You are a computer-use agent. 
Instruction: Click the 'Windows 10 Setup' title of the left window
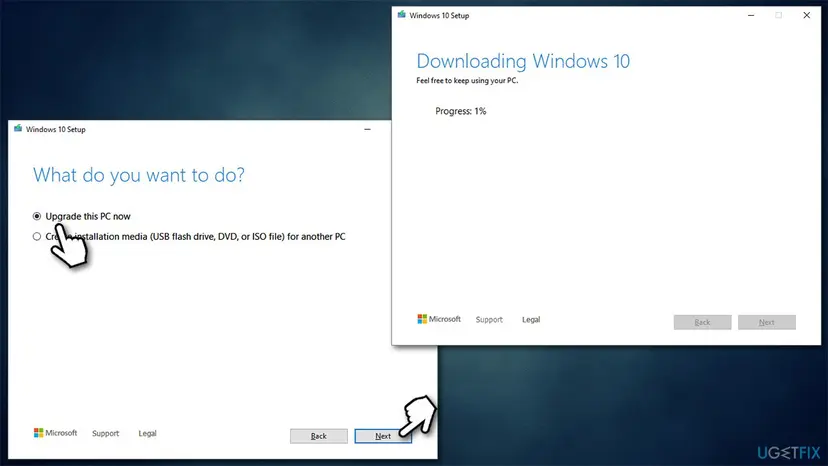click(x=55, y=129)
